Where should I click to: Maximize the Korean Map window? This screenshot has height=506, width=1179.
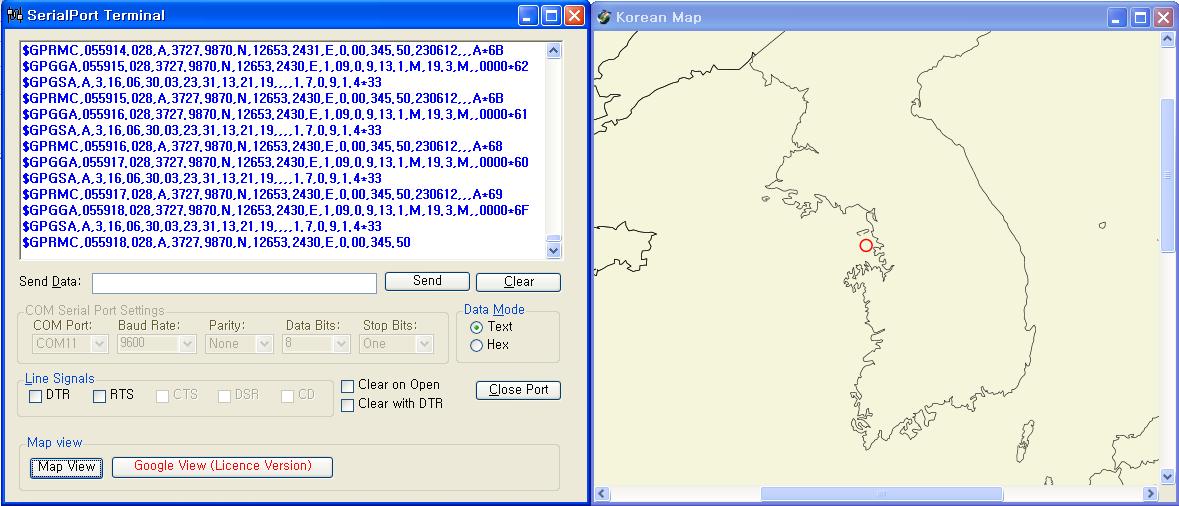coord(1141,17)
